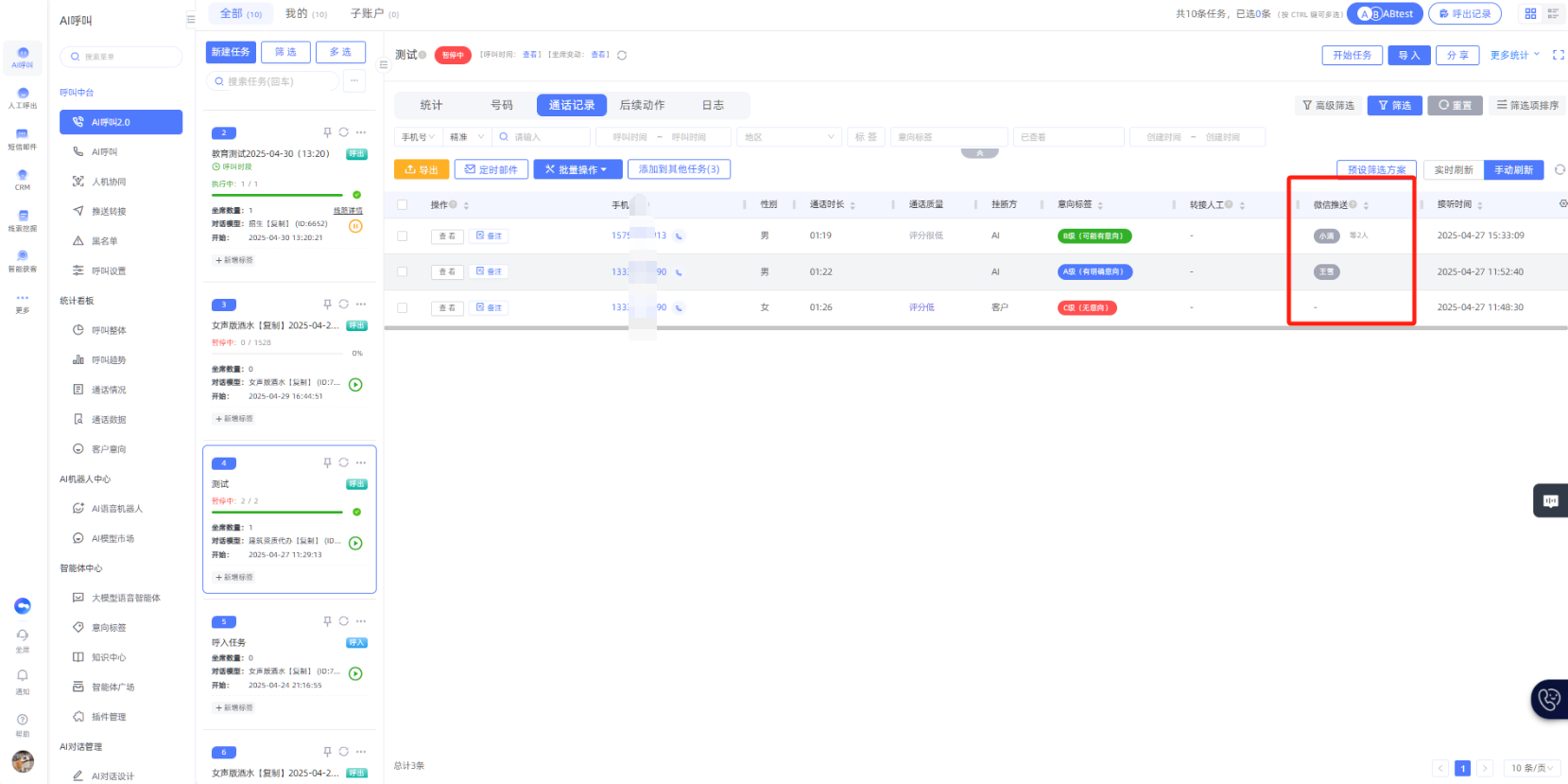The width and height of the screenshot is (1568, 784).
Task: Switch to grid view icon at top right
Action: (1530, 13)
